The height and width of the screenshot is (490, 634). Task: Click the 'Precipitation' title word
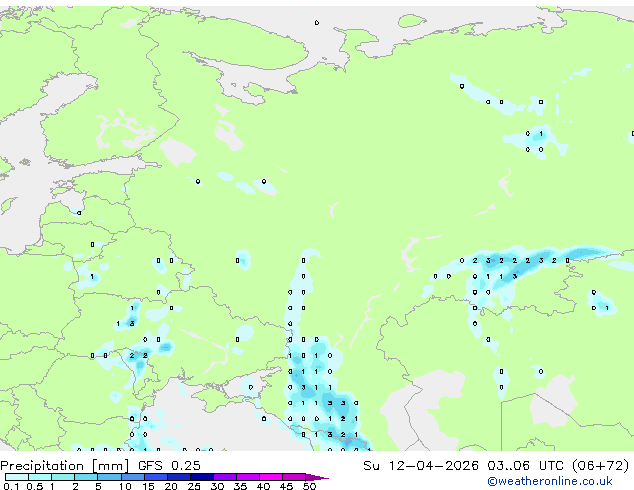click(42, 466)
